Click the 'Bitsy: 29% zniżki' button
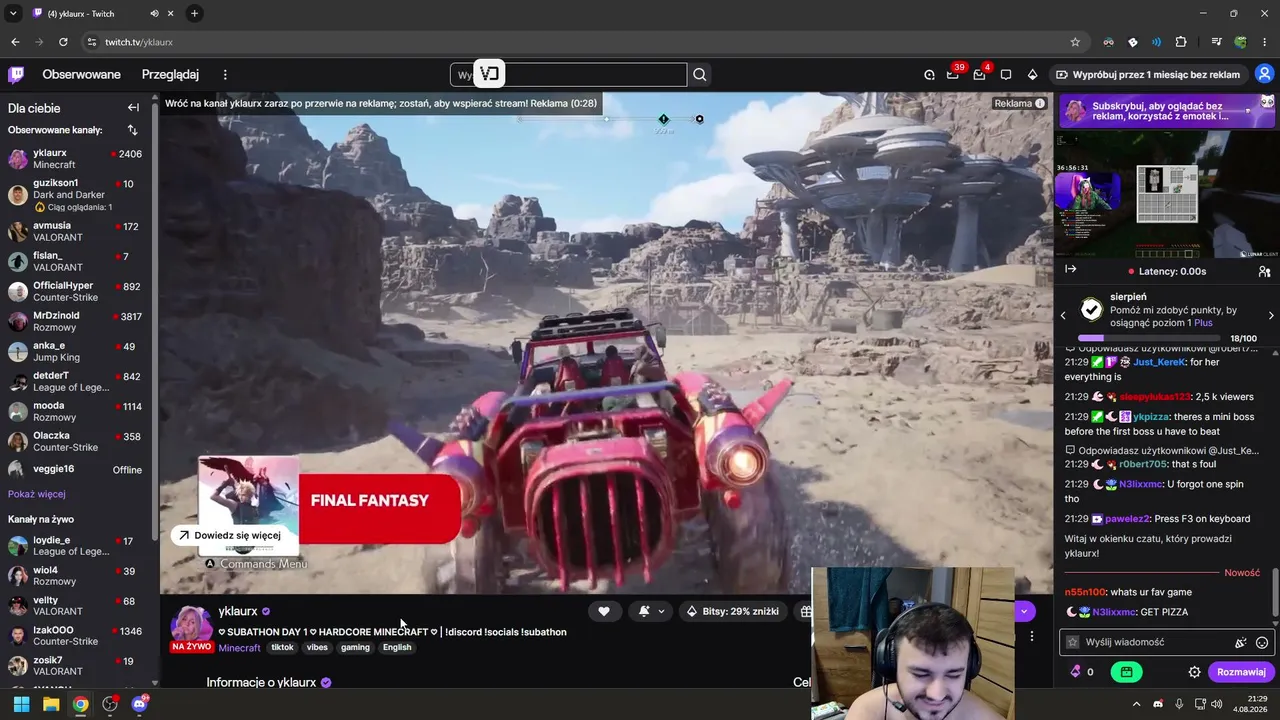Screen dimensions: 1280x720 click(732, 611)
